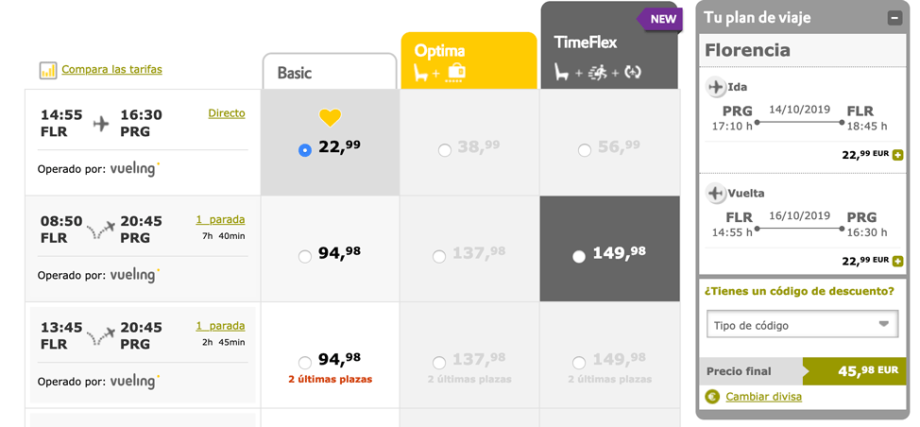Click the Cambiar divisa link
Screen dimensions: 920x427
(x=763, y=396)
